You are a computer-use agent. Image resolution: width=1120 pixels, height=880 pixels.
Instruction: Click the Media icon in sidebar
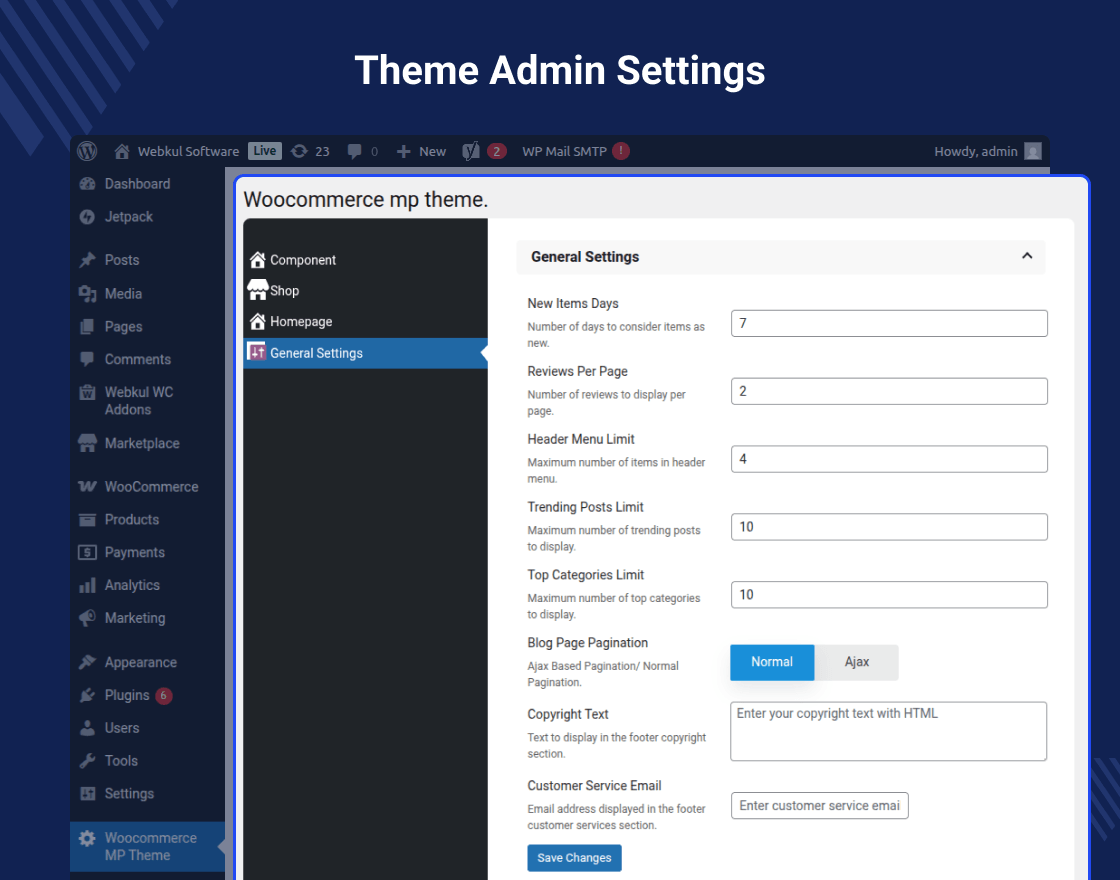pos(87,294)
